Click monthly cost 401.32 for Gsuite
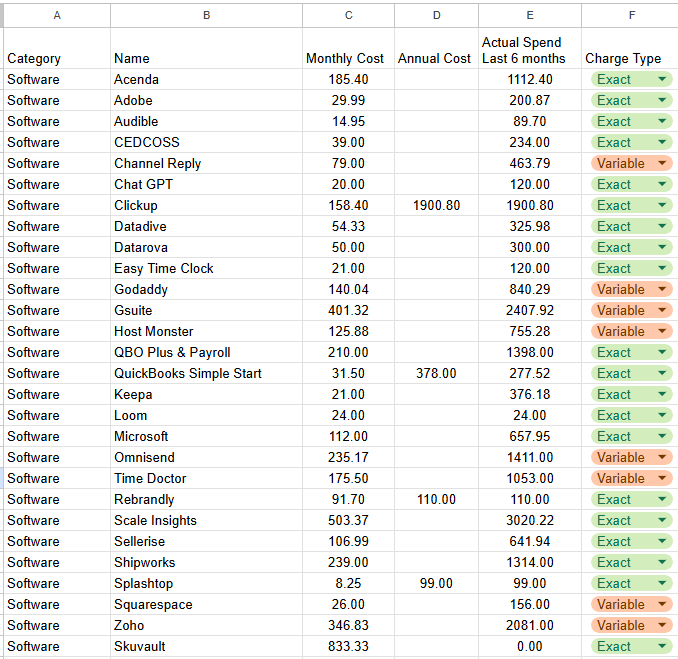Screen dimensions: 678x659 pyautogui.click(x=349, y=310)
